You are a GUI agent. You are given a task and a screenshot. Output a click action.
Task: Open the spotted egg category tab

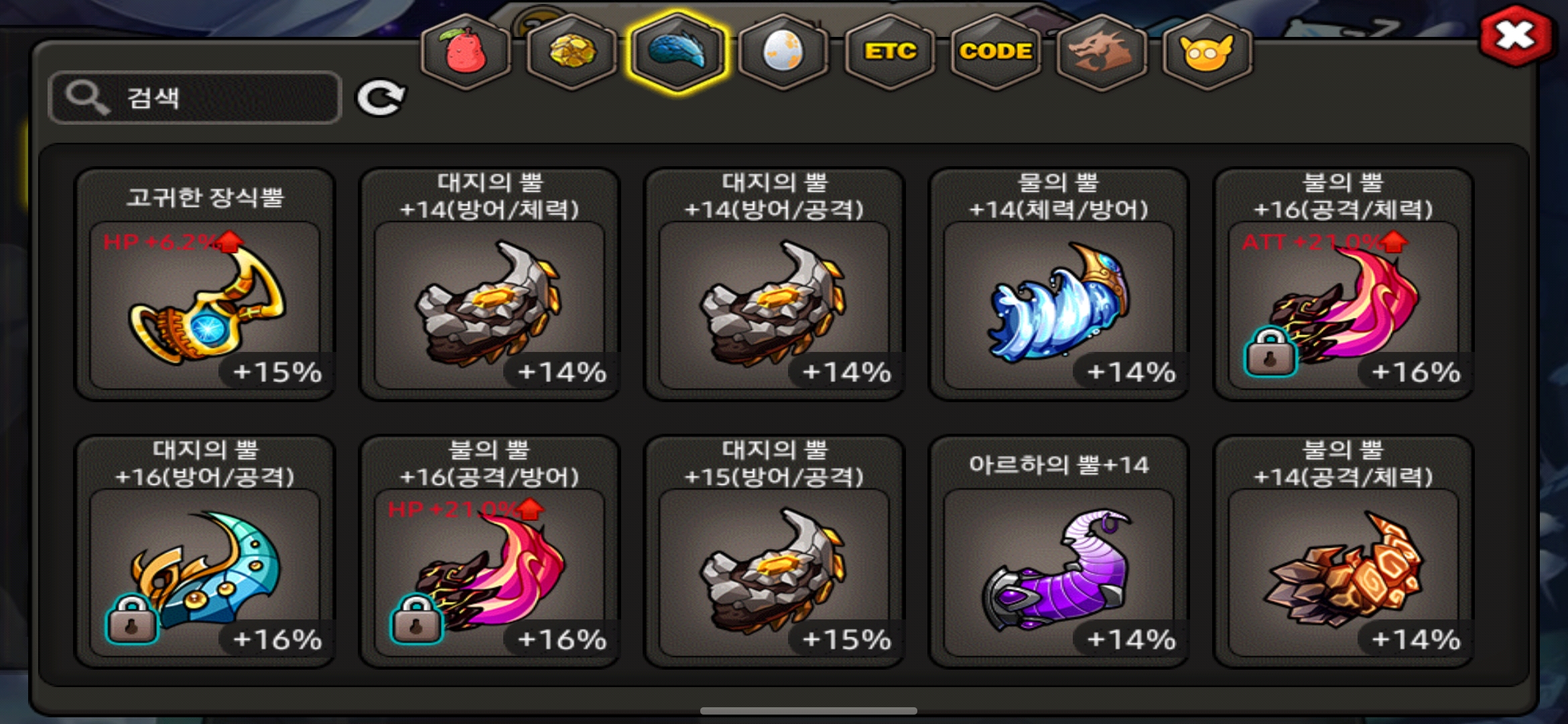783,52
